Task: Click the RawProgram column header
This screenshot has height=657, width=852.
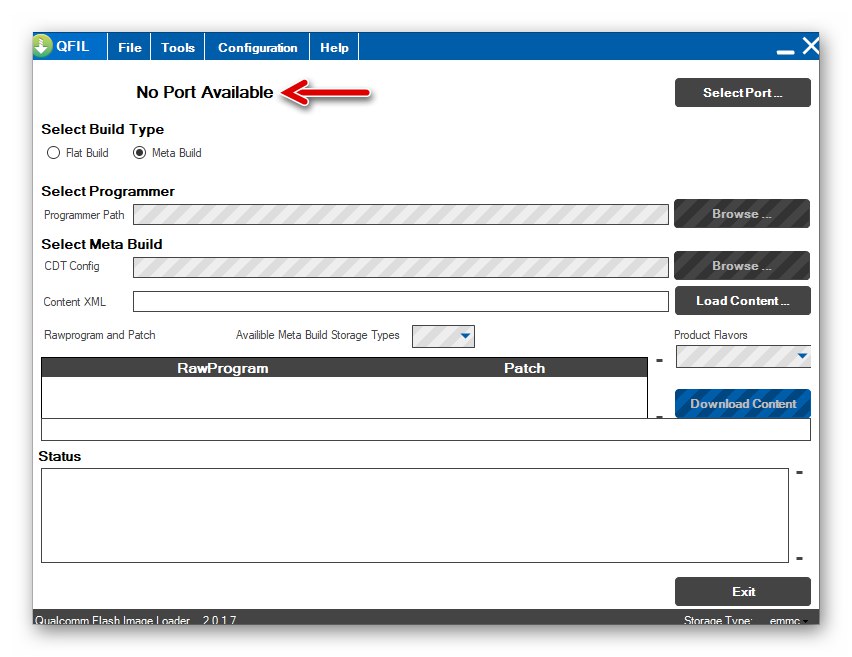Action: pos(223,368)
